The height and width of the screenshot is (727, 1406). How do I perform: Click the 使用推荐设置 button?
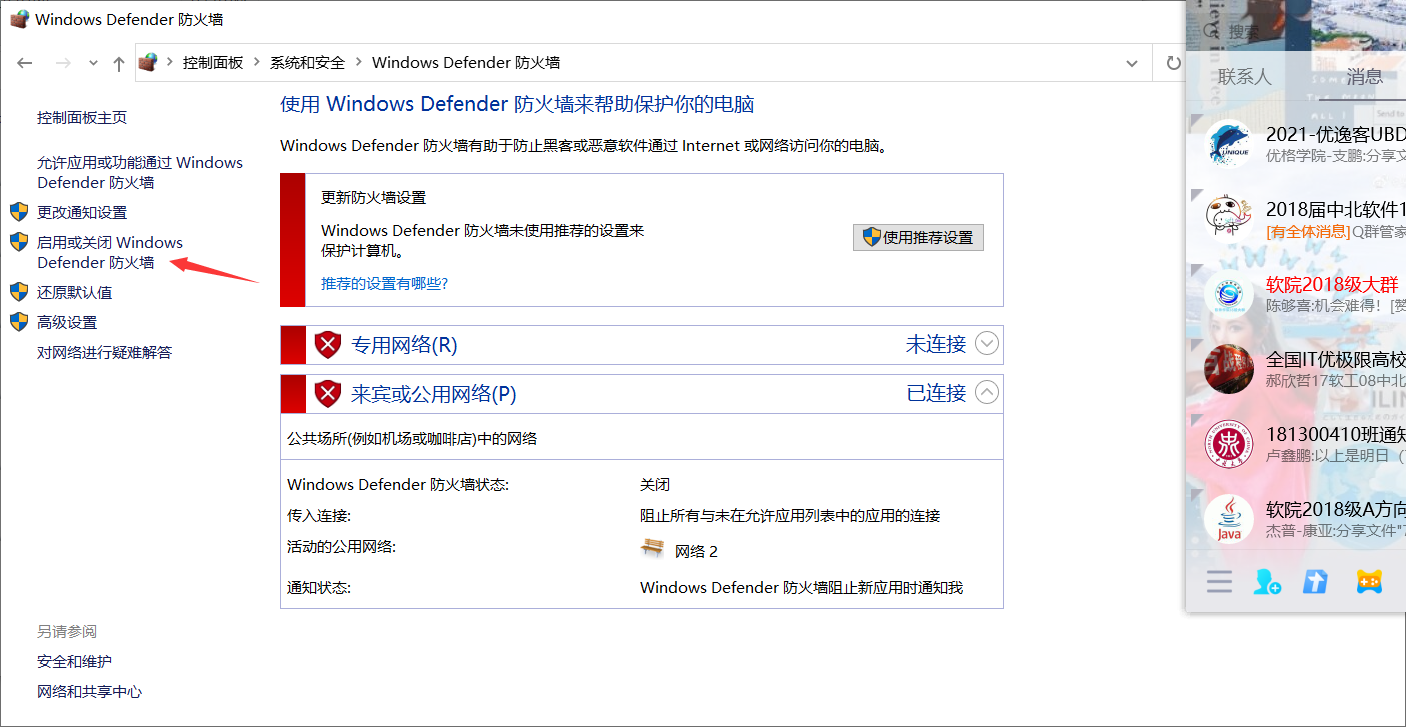918,237
